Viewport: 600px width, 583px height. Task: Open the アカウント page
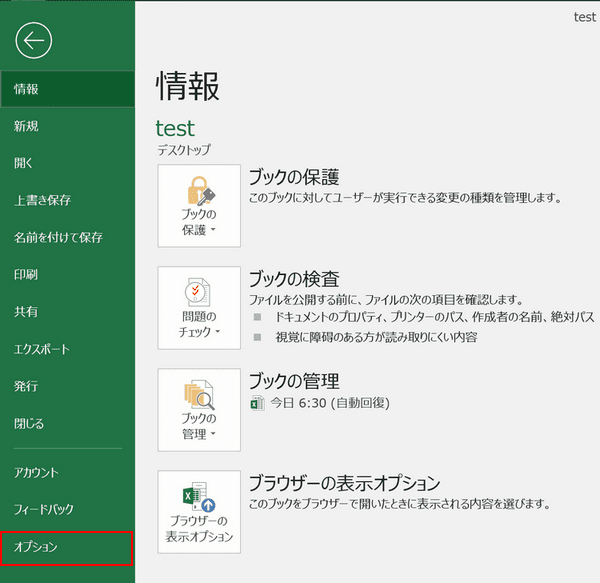click(67, 472)
